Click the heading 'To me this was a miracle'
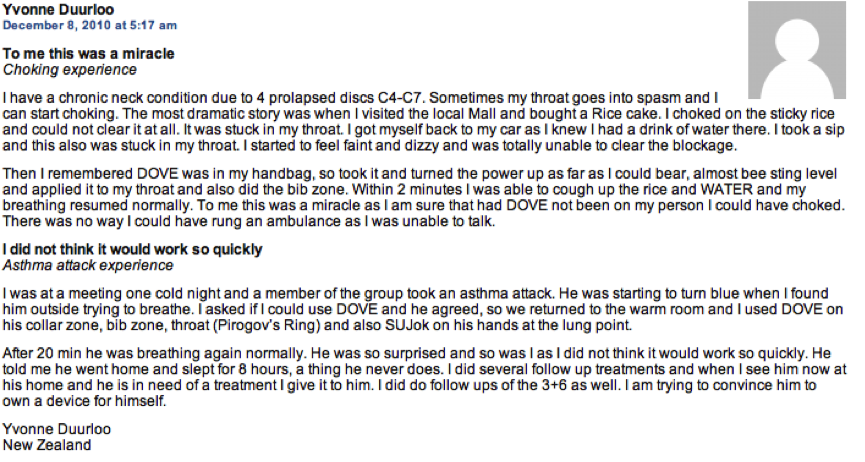The height and width of the screenshot is (462, 865). point(88,54)
